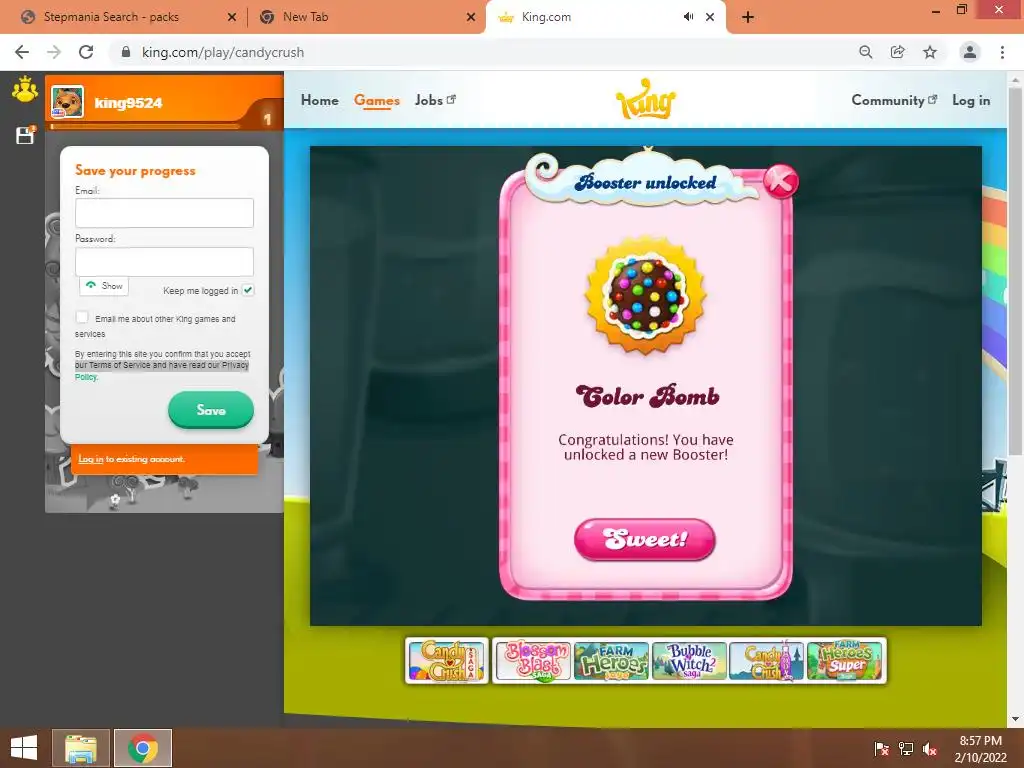The height and width of the screenshot is (768, 1024).
Task: Toggle Keep me logged in checkbox
Action: pos(248,290)
